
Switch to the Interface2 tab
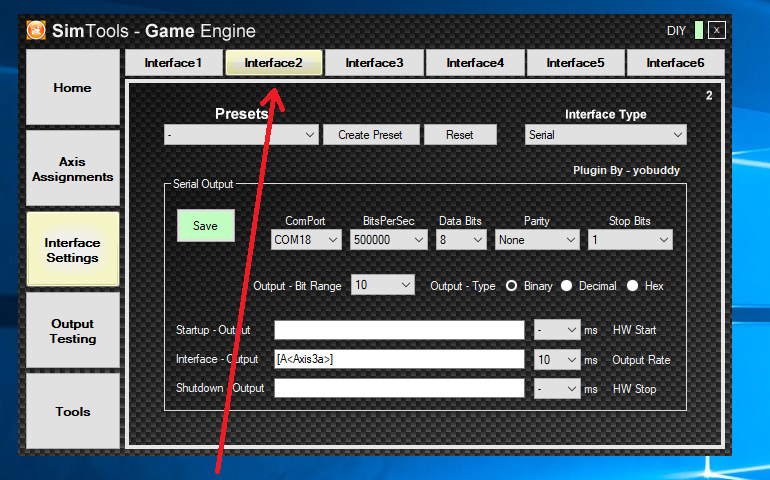click(x=274, y=63)
